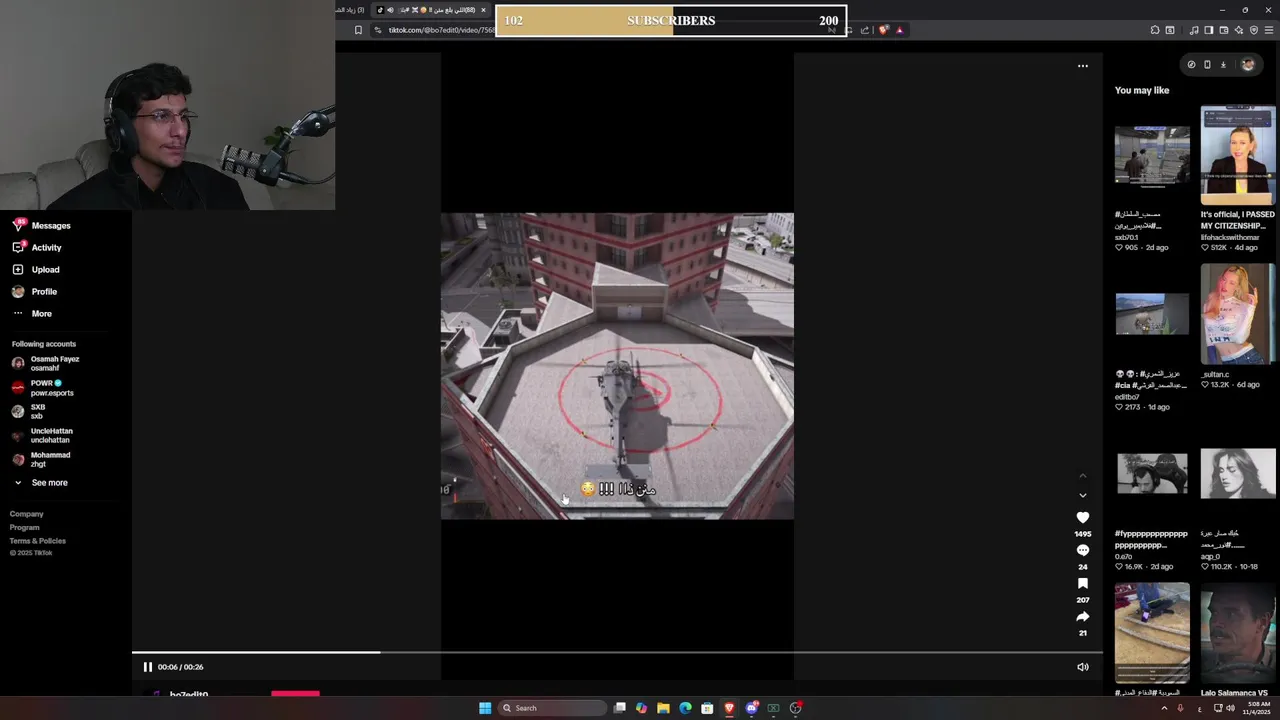Close the active TikTok browser tab

pos(483,10)
